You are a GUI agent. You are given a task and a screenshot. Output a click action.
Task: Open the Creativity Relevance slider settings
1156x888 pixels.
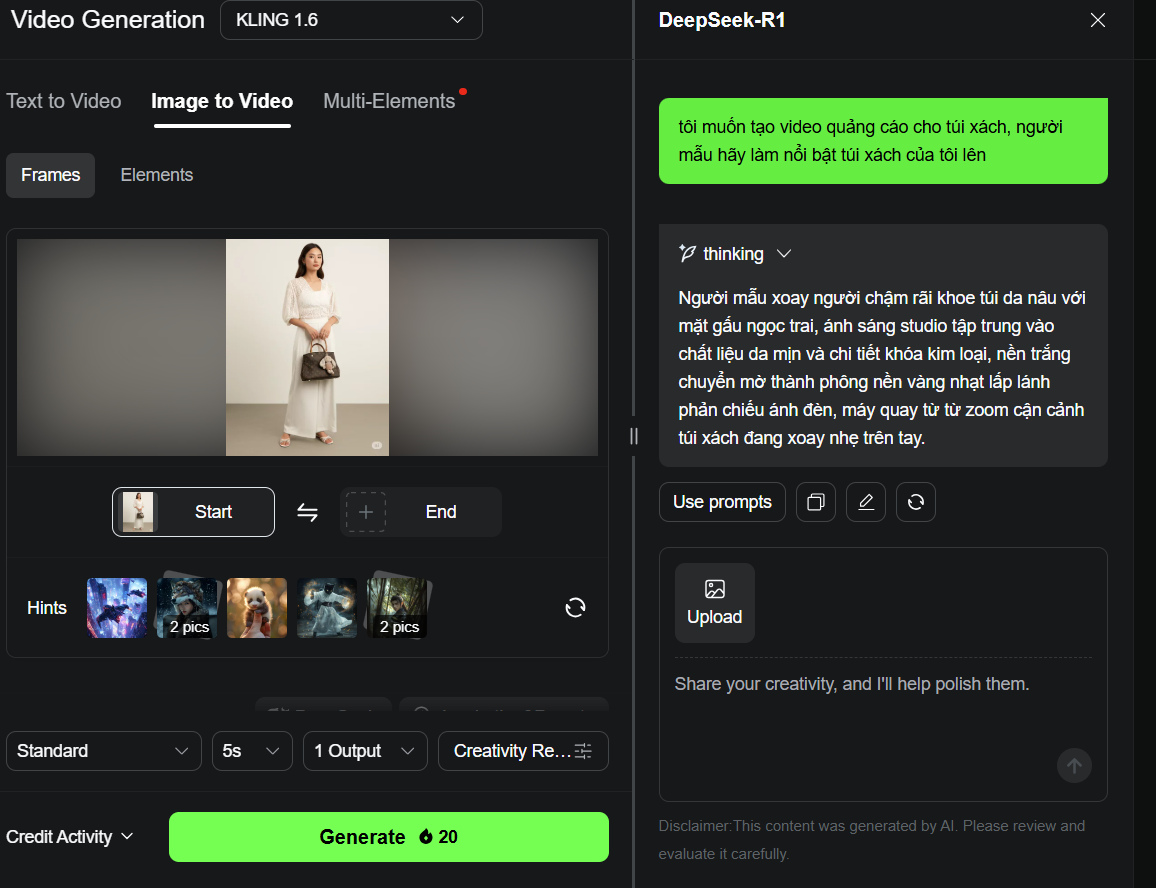coord(523,751)
